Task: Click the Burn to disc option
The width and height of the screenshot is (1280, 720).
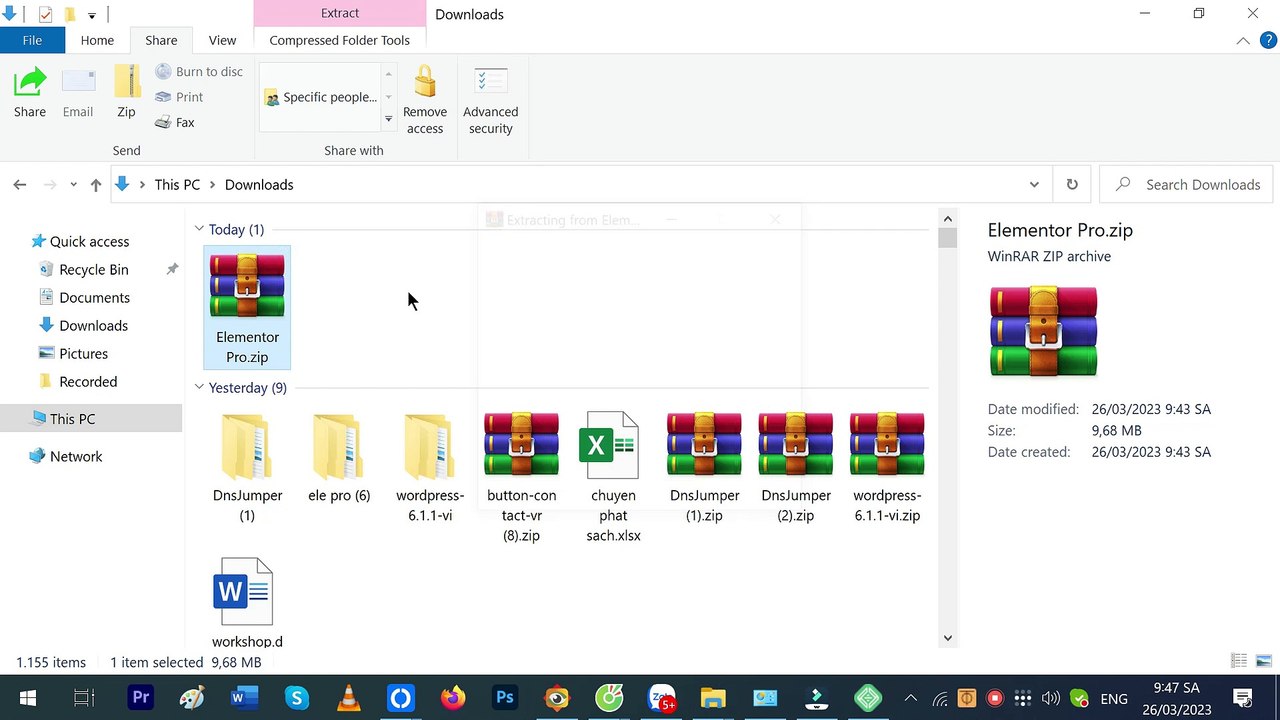Action: click(x=199, y=71)
